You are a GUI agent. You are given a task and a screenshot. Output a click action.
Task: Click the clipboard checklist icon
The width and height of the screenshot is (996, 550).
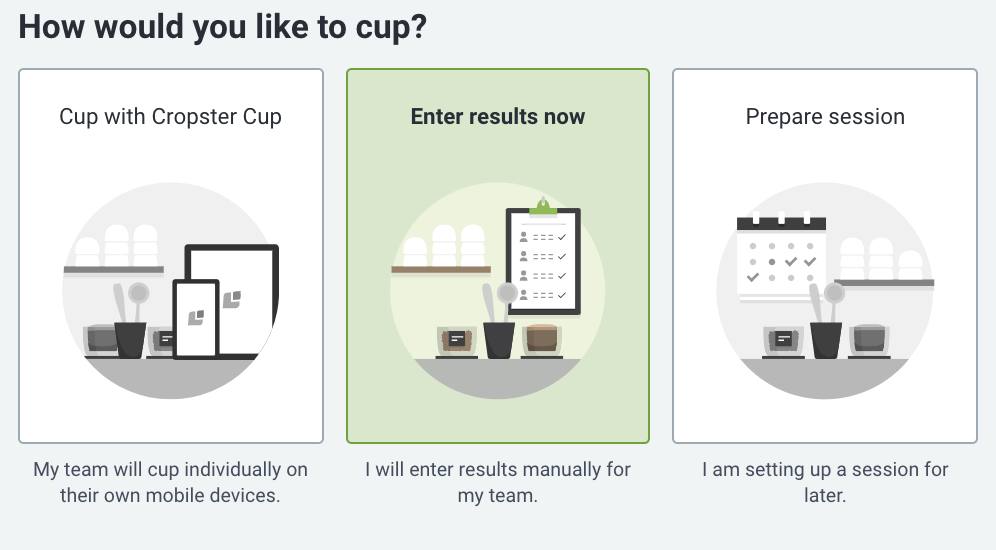[543, 257]
